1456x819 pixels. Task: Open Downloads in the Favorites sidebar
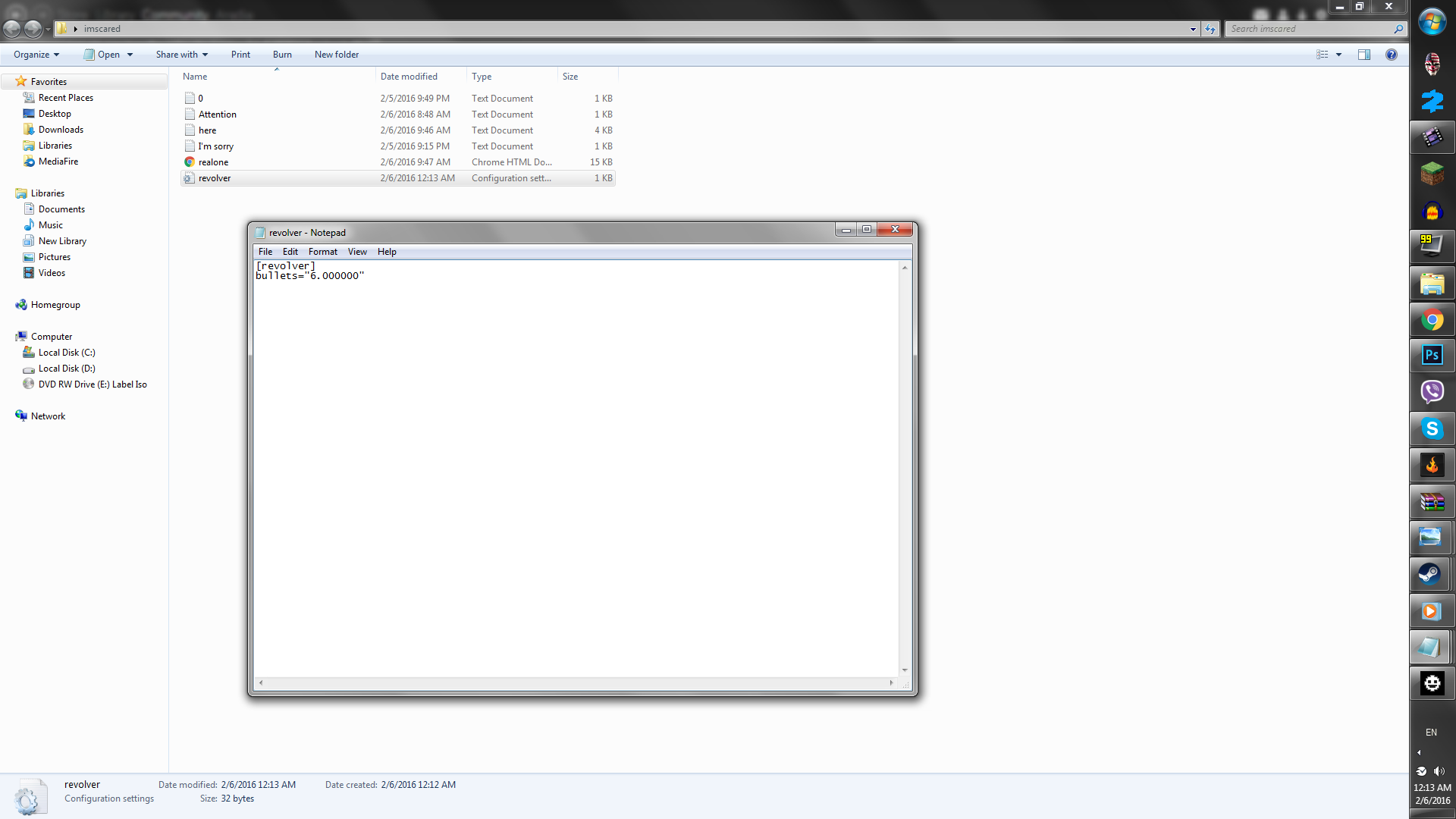tap(61, 130)
